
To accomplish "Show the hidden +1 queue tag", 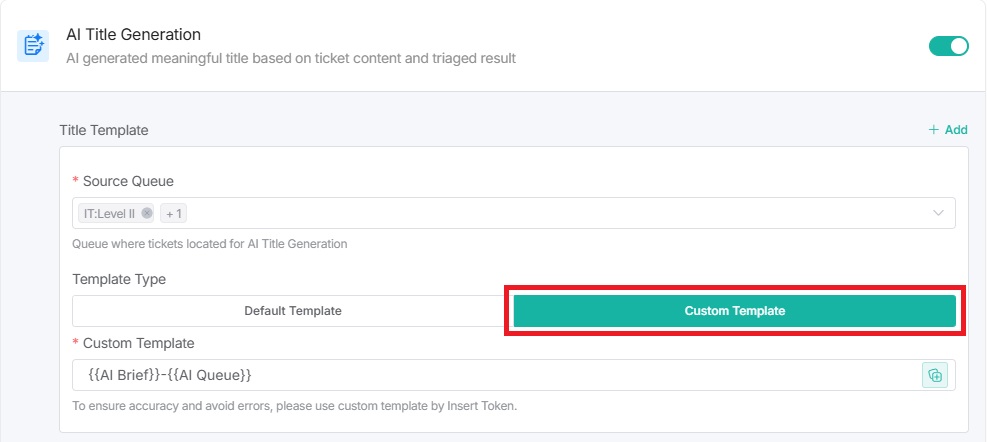I will [x=174, y=213].
